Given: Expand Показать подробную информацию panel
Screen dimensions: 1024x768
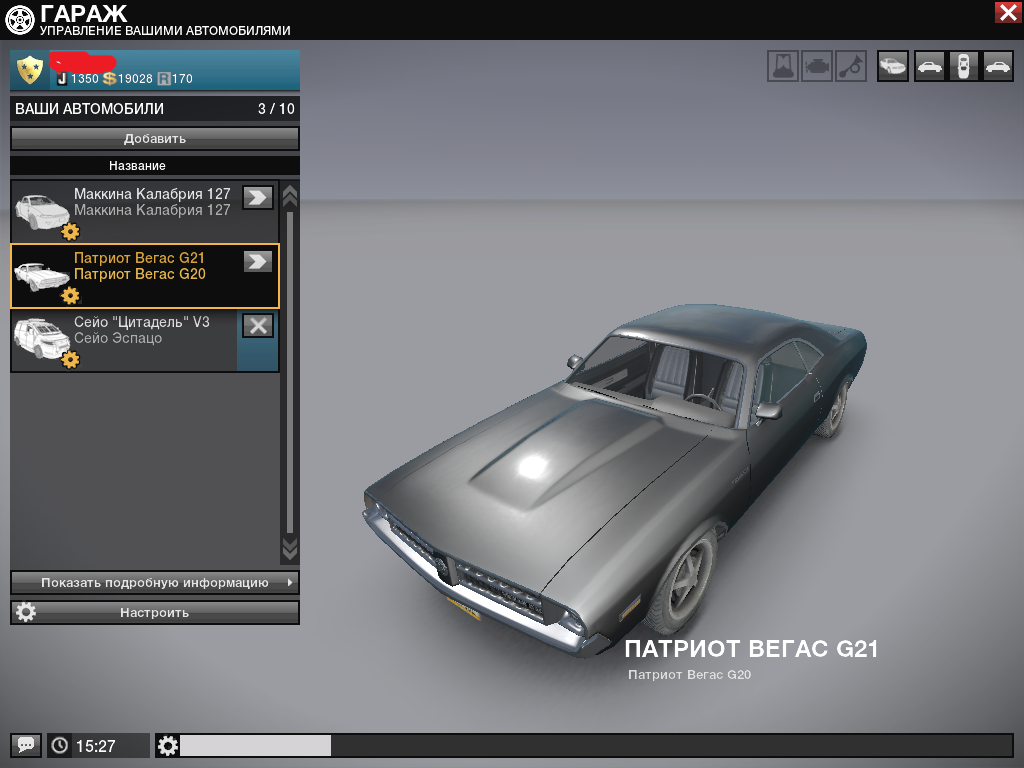Looking at the screenshot, I should [155, 582].
